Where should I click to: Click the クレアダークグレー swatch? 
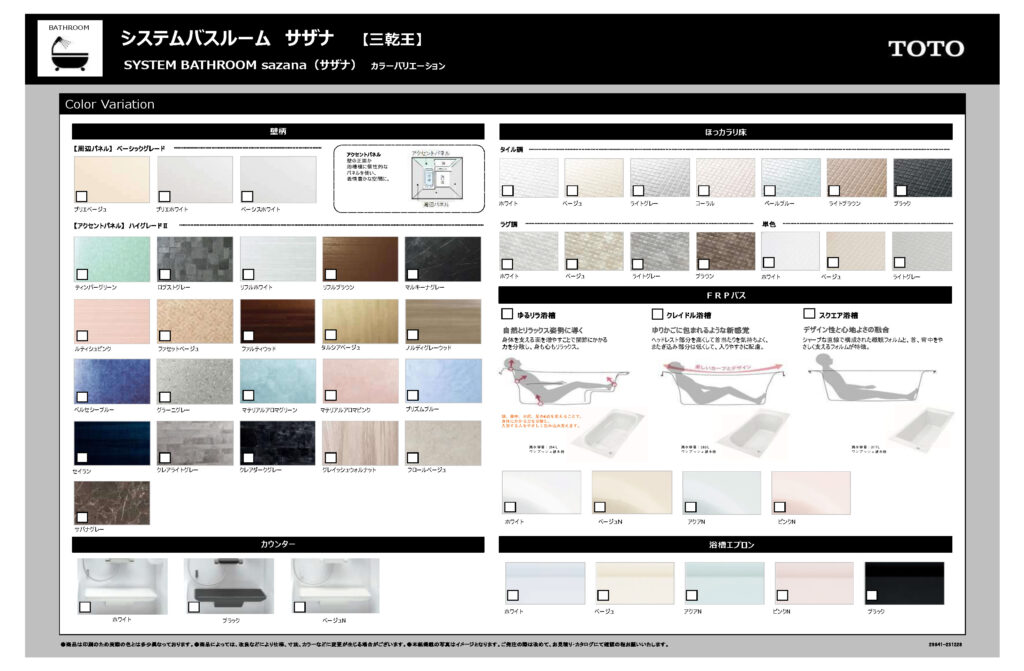click(278, 443)
